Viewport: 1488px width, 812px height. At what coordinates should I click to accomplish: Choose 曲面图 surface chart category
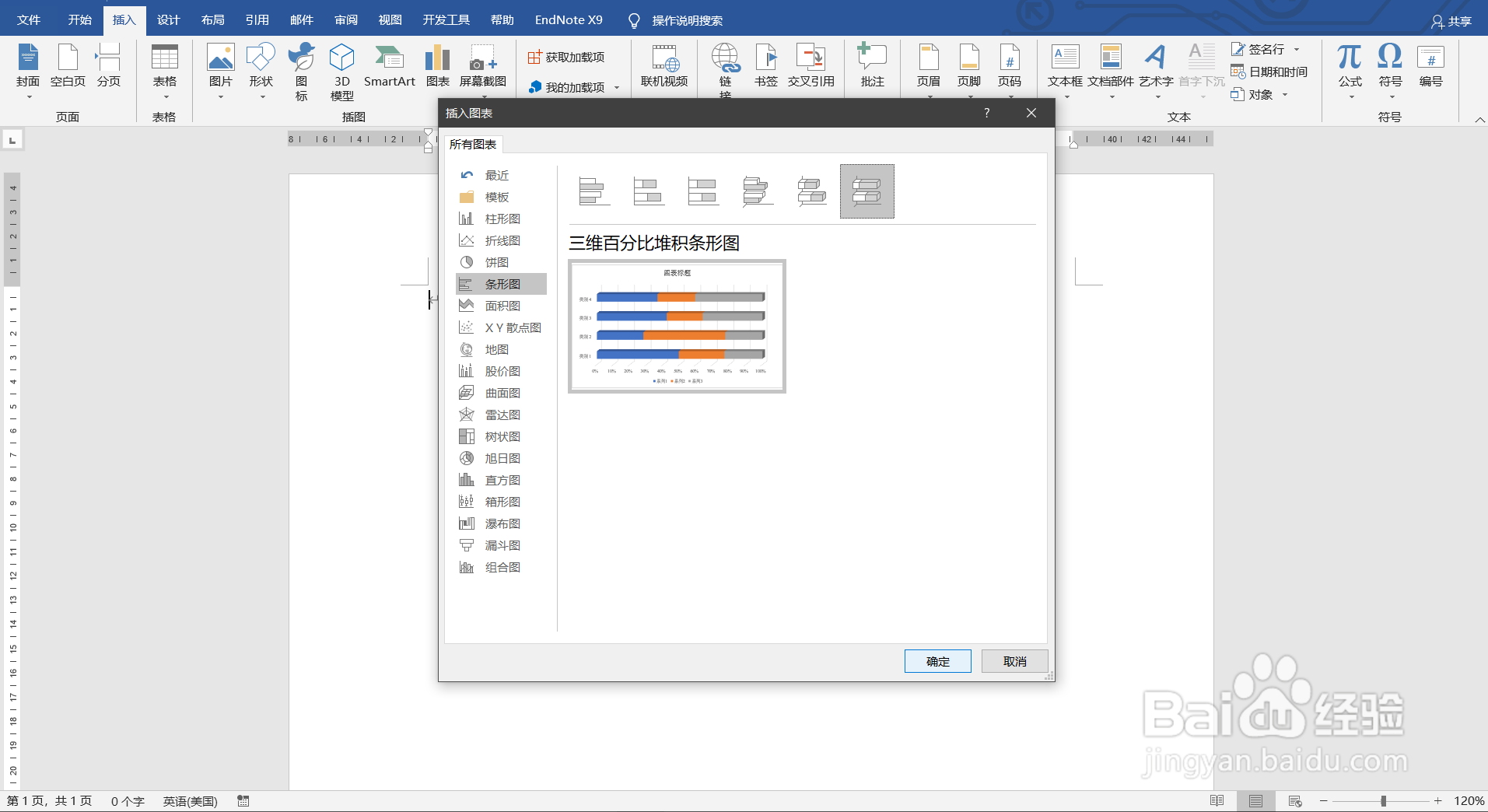(x=501, y=393)
